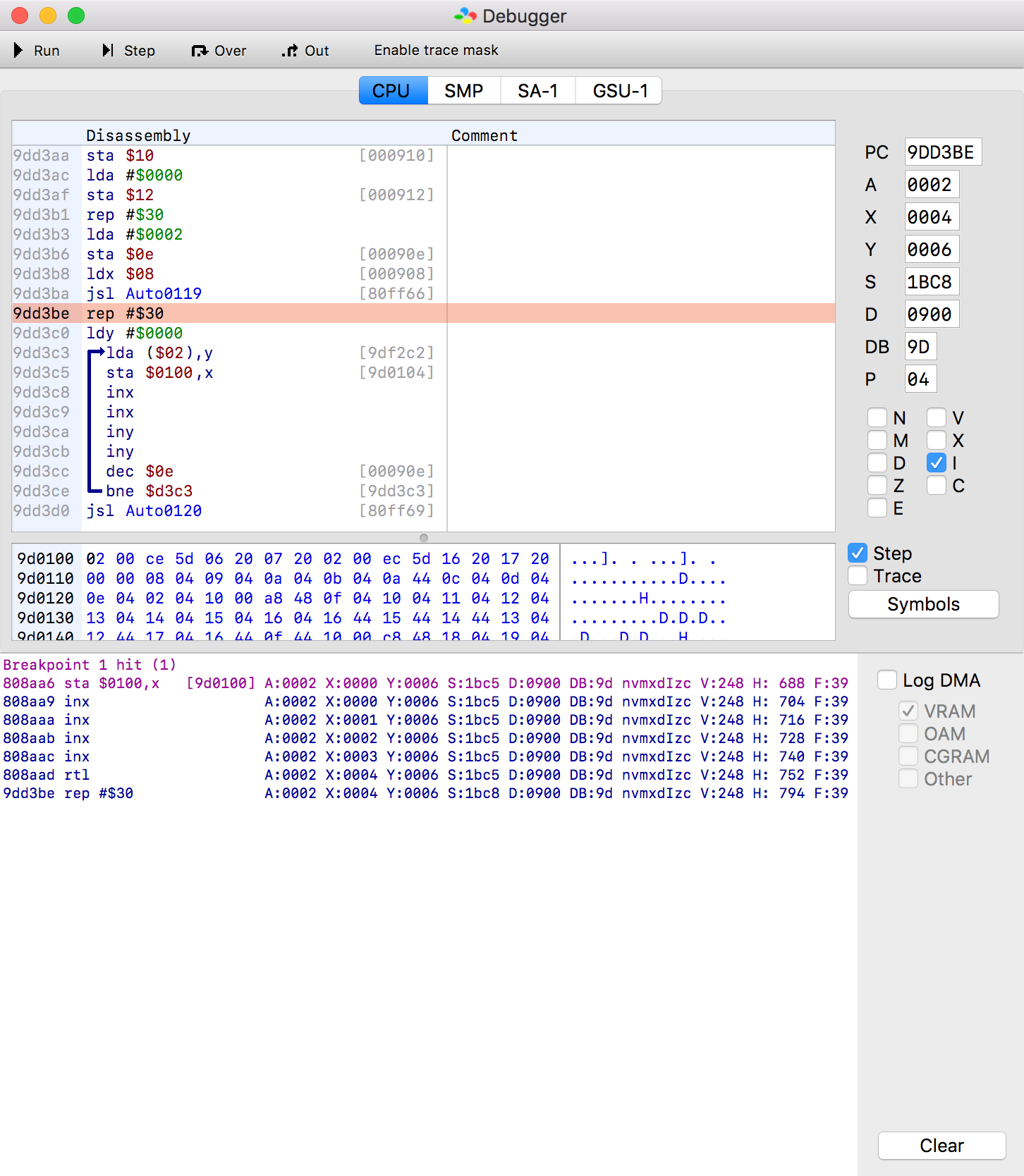Click log line 808aad rtl

425,775
